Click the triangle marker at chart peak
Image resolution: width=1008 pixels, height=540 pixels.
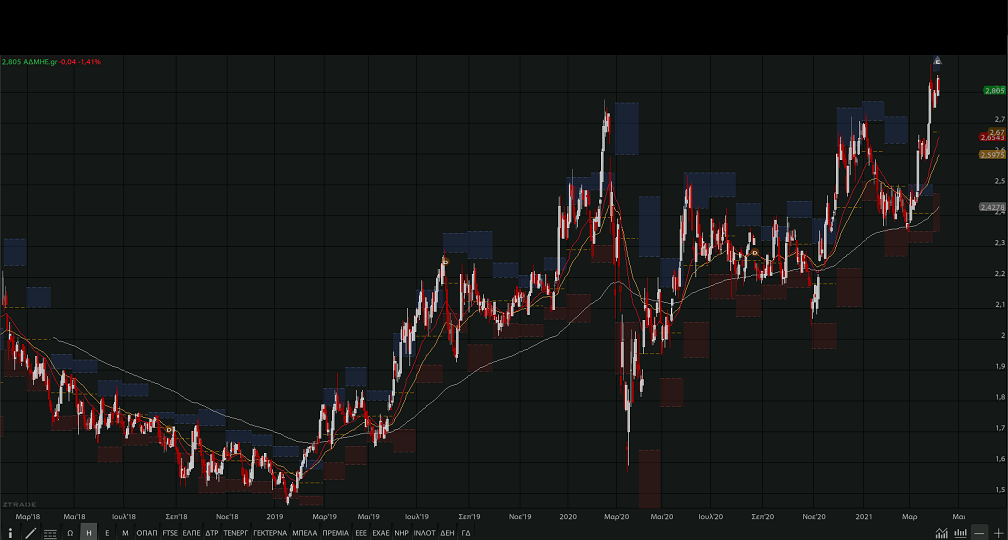coord(937,60)
